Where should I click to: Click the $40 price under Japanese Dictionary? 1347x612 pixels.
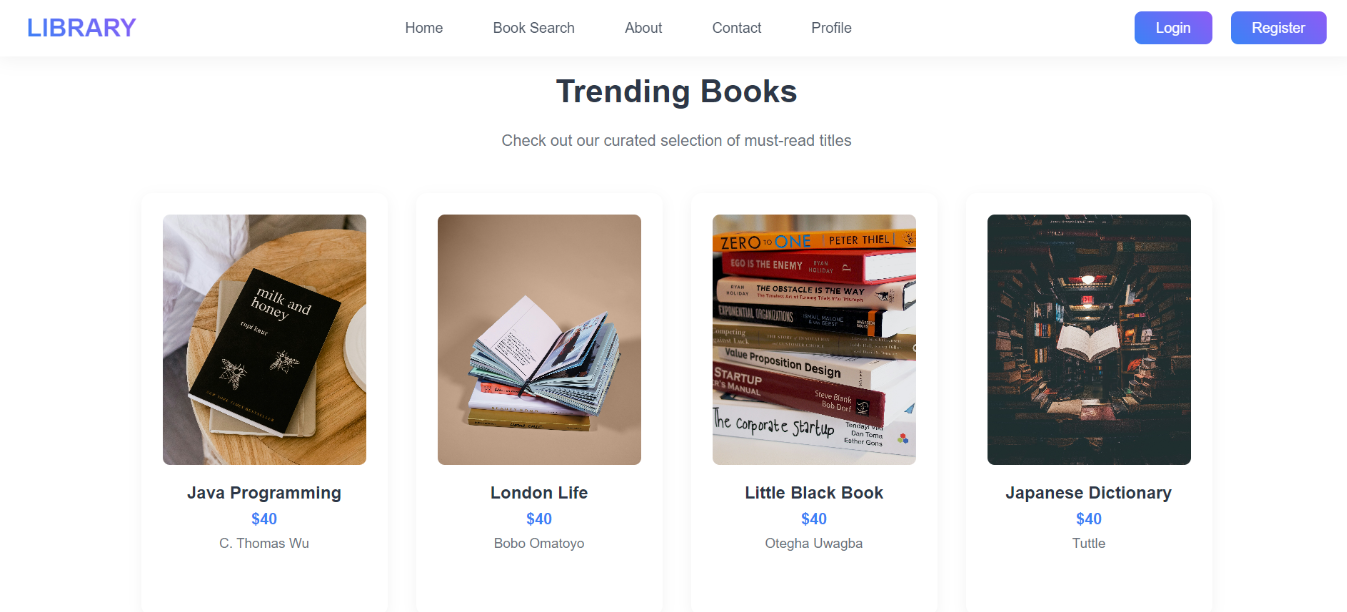tap(1088, 518)
